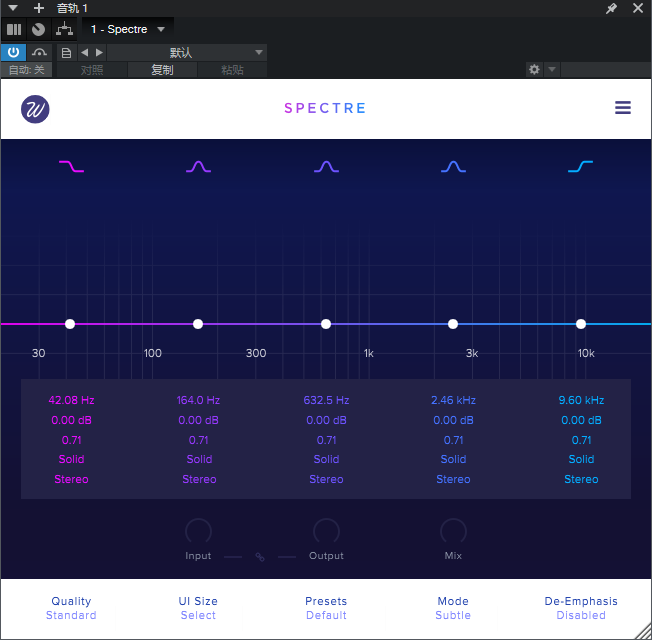Toggle Stereo mode on 632.5 Hz band
The width and height of the screenshot is (652, 640).
[326, 479]
